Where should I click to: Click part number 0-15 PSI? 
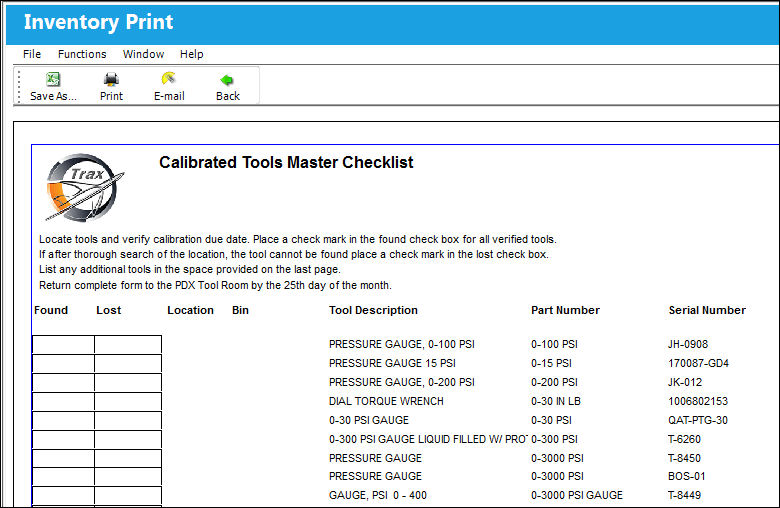551,363
